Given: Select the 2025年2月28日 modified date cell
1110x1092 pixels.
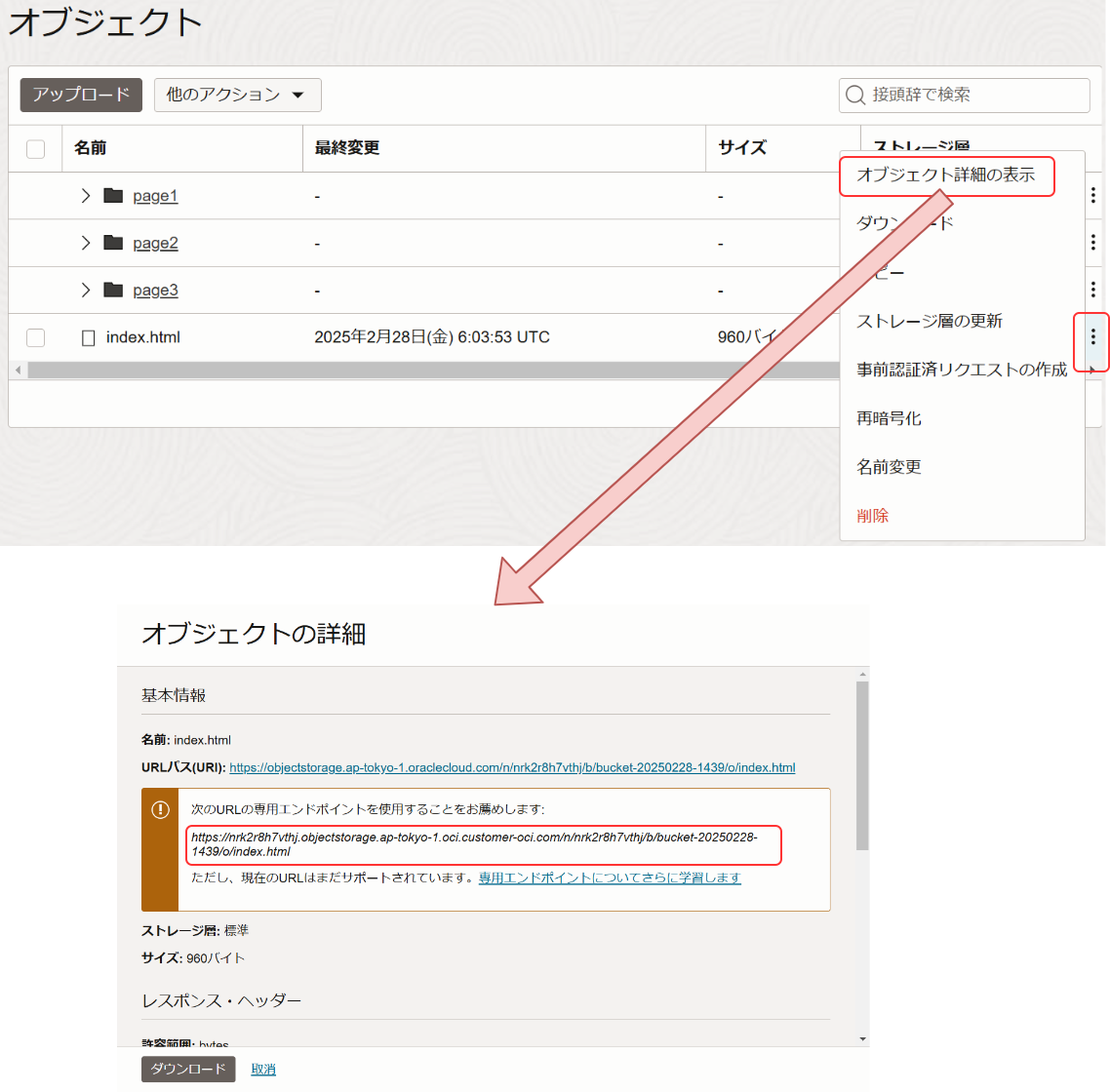Looking at the screenshot, I should coord(432,337).
